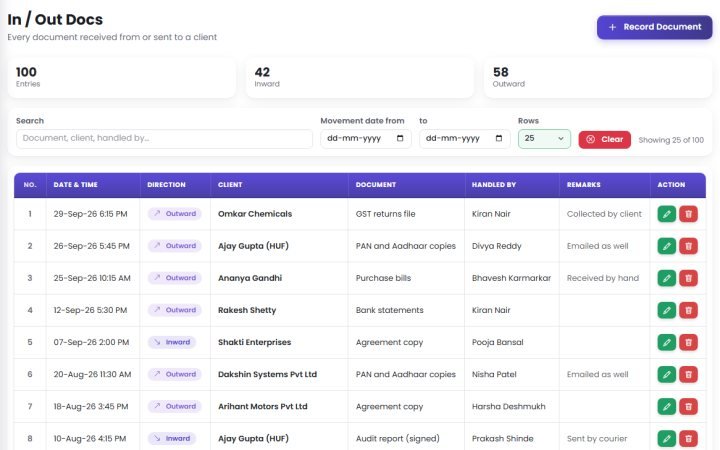Select client name Omkar Chemicals
Viewport: 720px width, 450px height.
(x=255, y=214)
